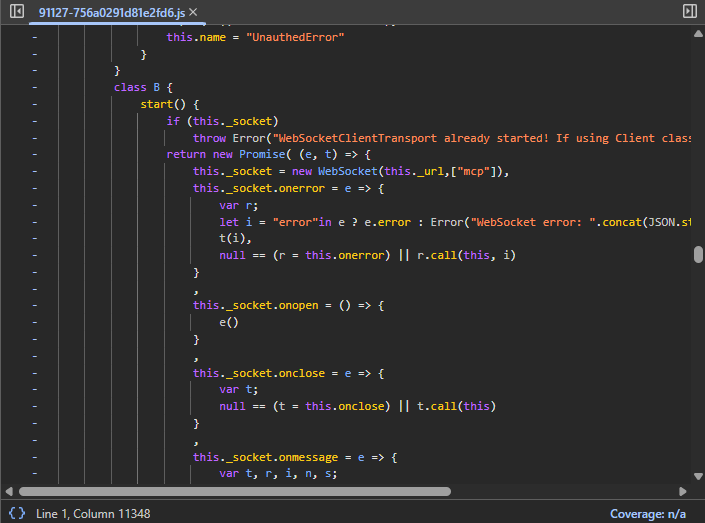Click the 'var t;' line
The width and height of the screenshot is (705, 523).
pos(239,389)
